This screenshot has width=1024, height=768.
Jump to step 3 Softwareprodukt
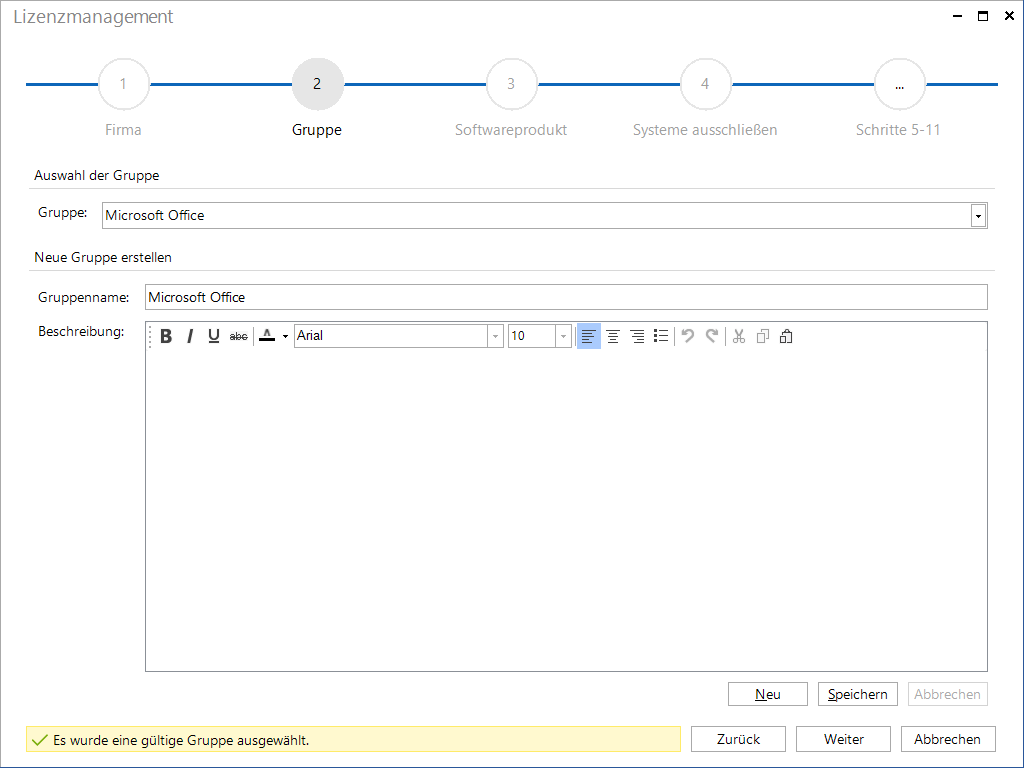[511, 84]
